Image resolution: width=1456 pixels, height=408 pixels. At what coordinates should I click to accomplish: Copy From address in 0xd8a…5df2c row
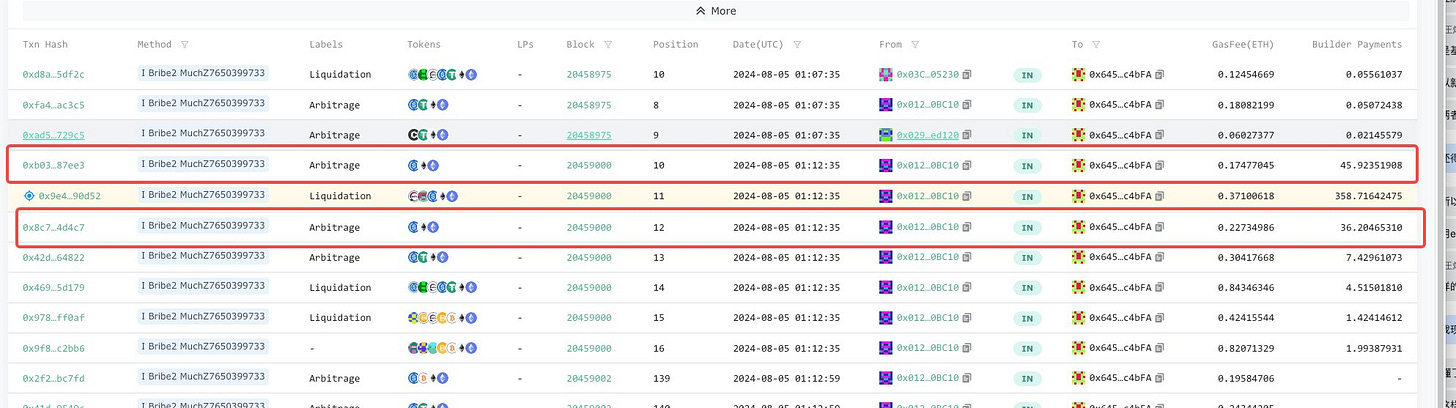pyautogui.click(x=967, y=74)
